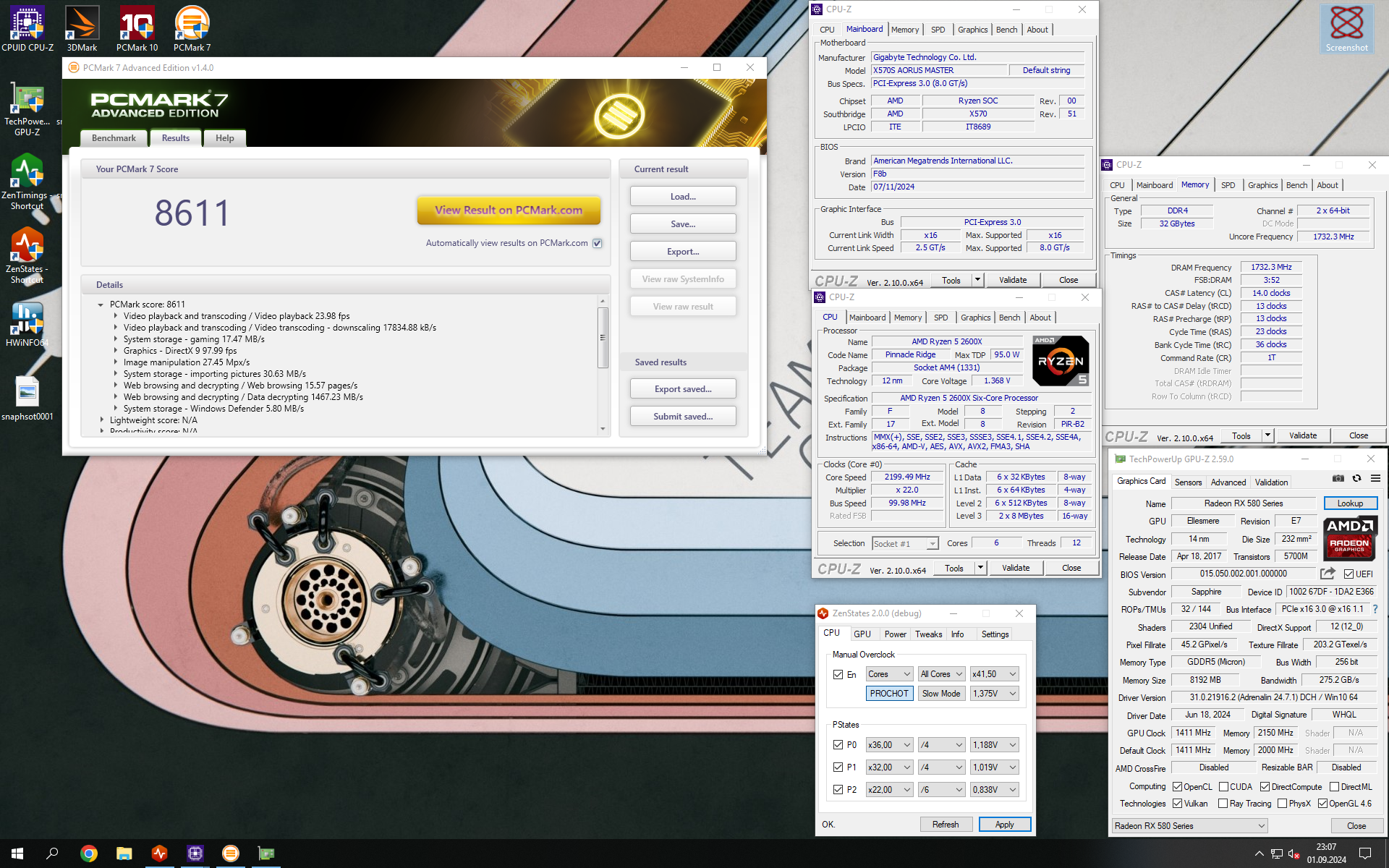The width and height of the screenshot is (1389, 868).
Task: Switch to SPD tab in CPU-Z Mainboard window
Action: (x=938, y=30)
